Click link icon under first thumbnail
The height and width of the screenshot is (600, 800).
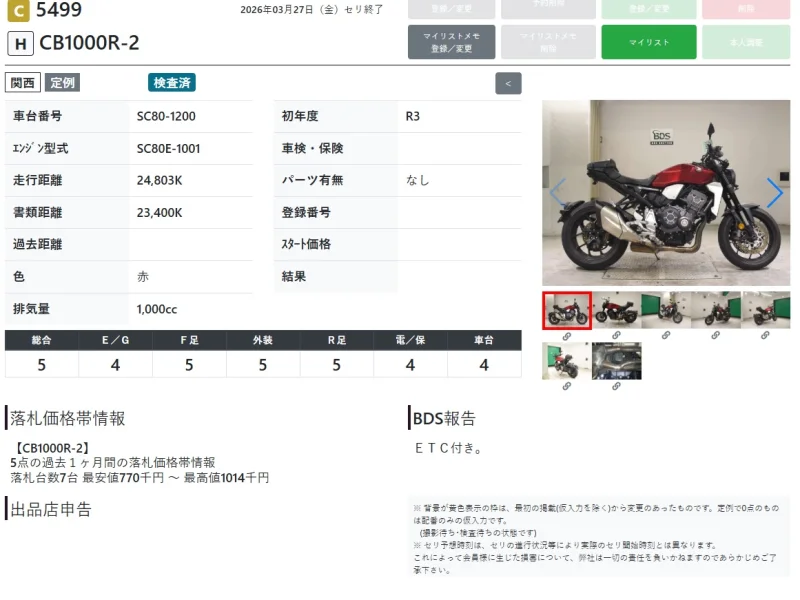click(567, 337)
